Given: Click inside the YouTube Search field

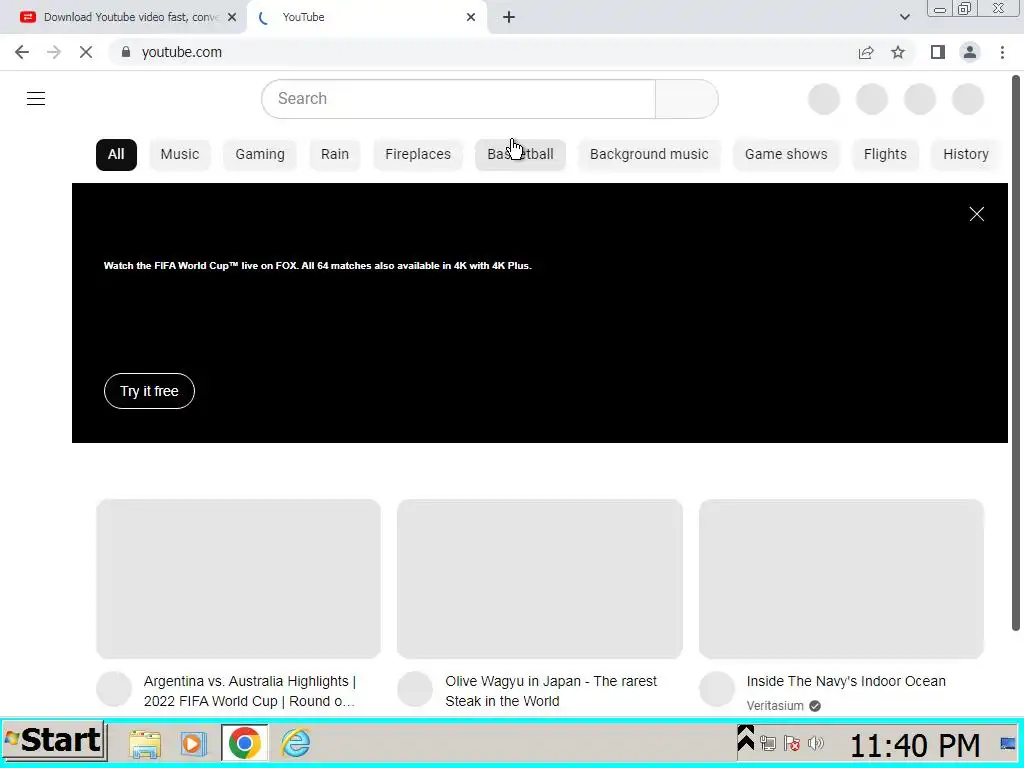Looking at the screenshot, I should pos(458,99).
